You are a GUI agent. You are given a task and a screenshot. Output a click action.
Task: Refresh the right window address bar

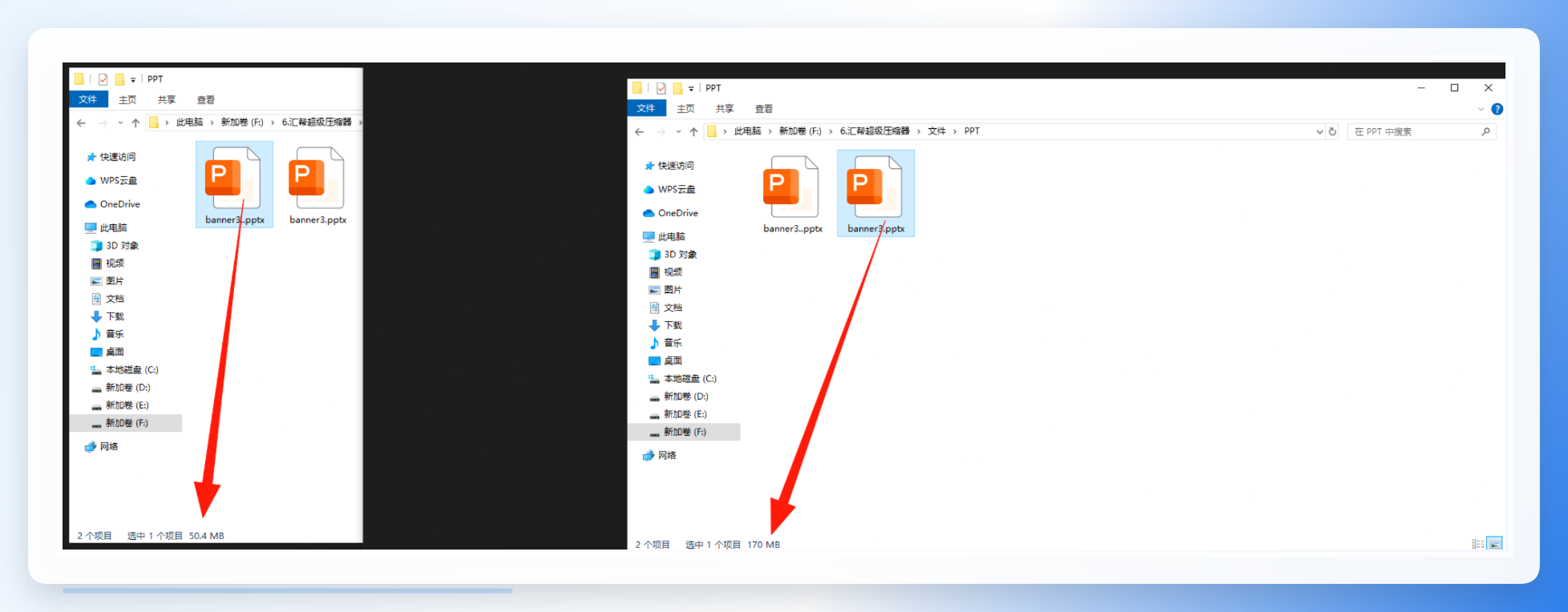1332,131
